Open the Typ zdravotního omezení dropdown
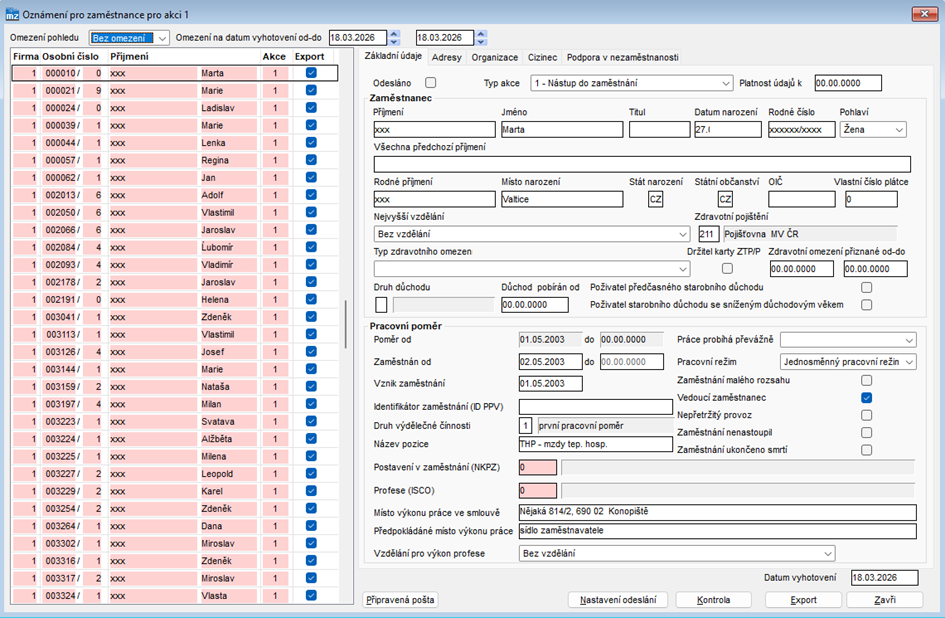 [532, 269]
